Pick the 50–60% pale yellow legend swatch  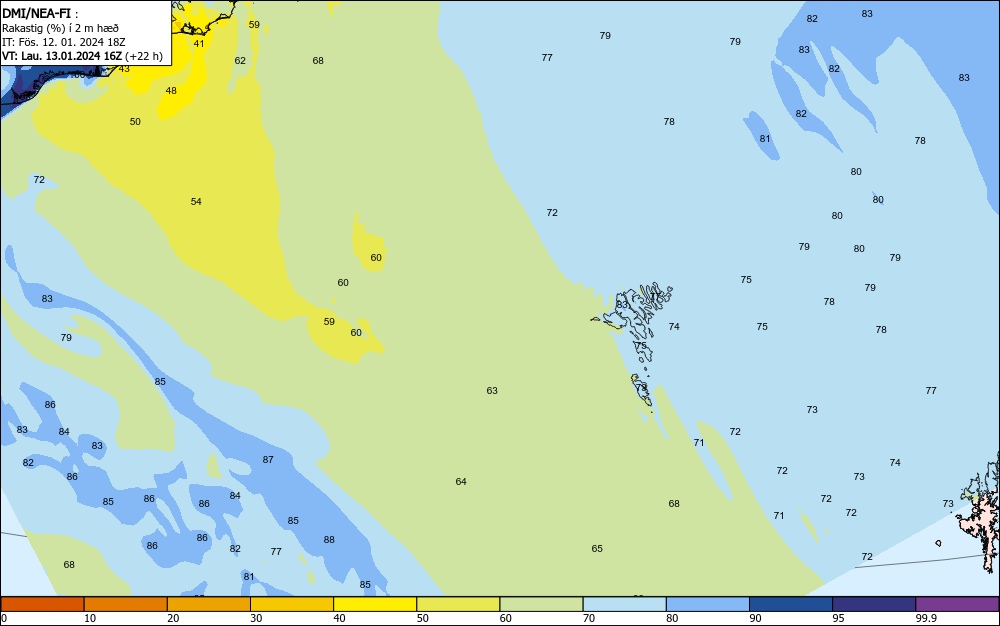[x=458, y=604]
